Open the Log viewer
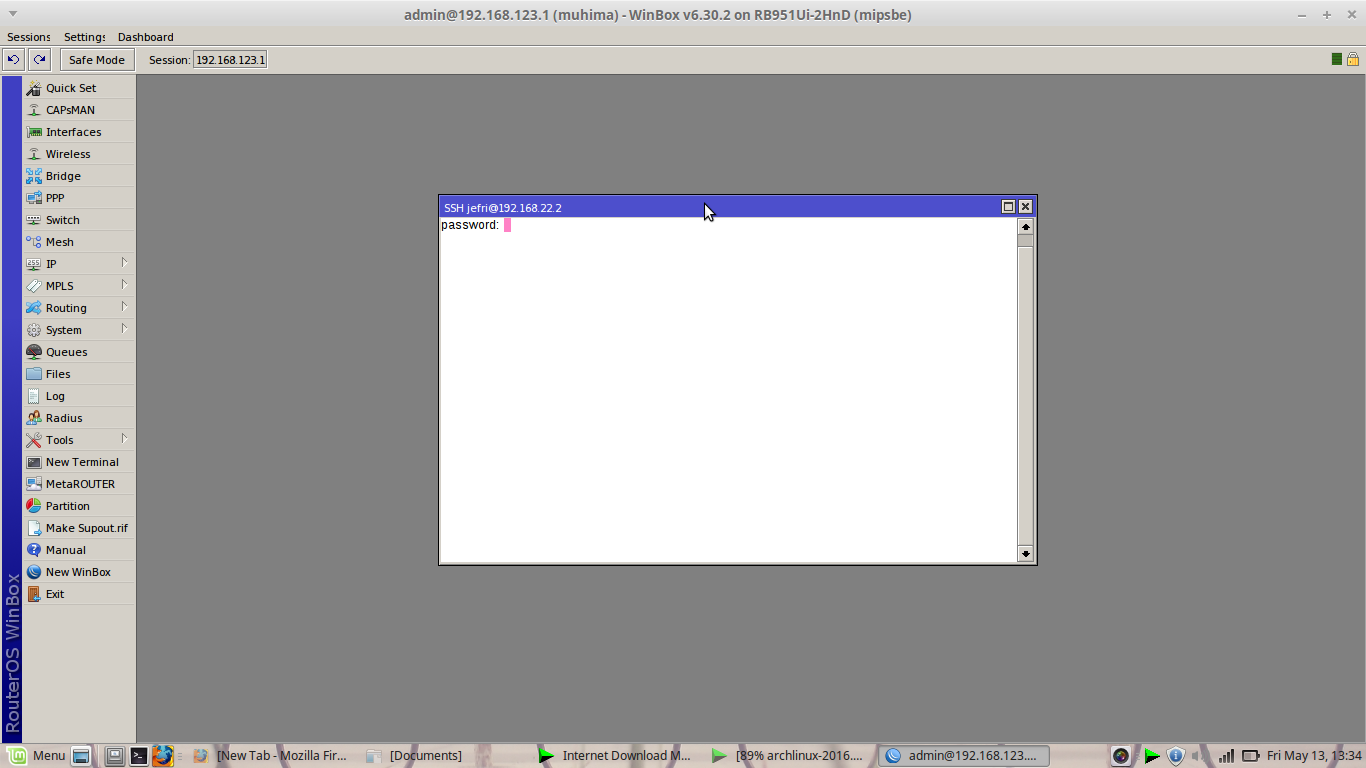 point(78,396)
